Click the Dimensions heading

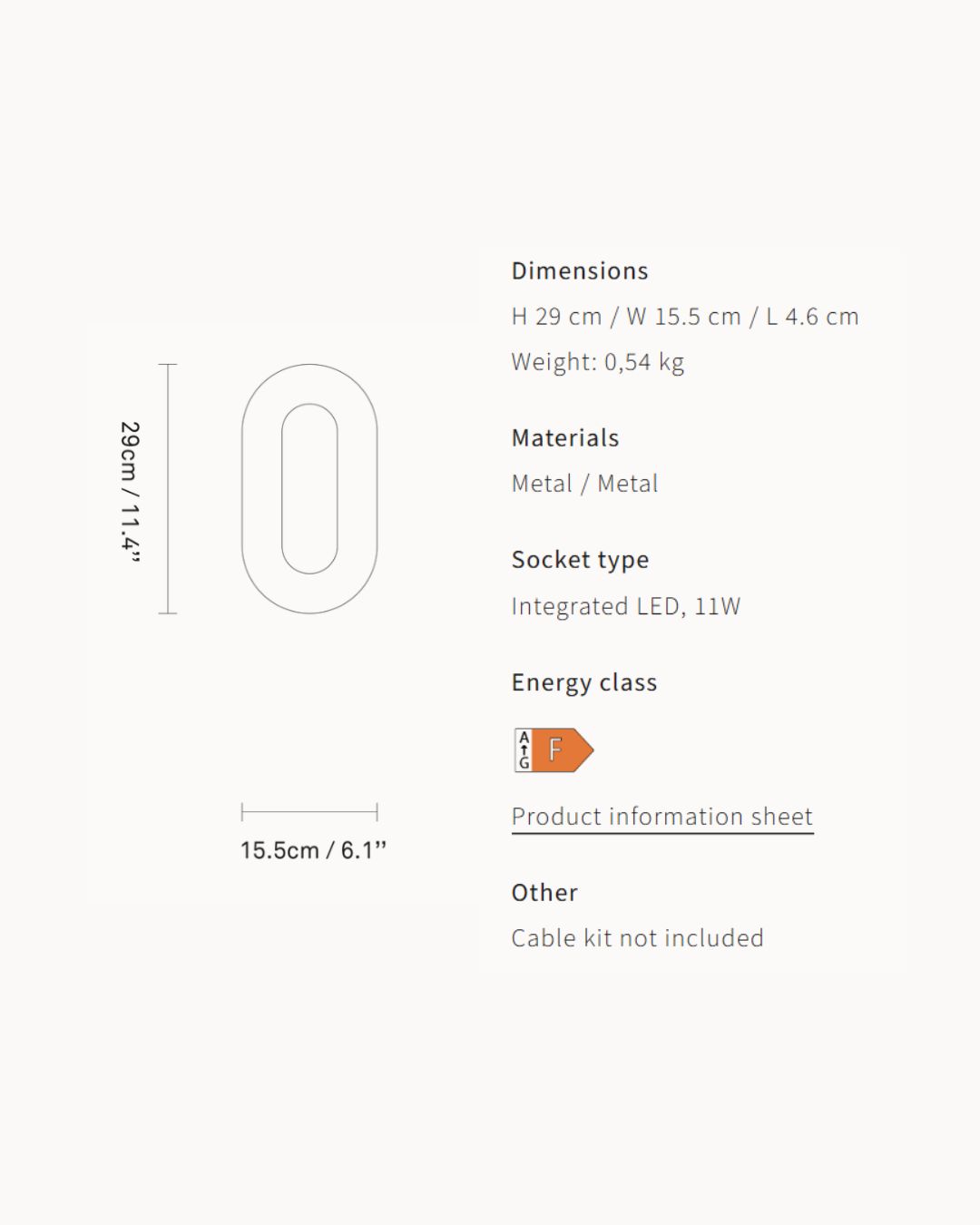click(x=580, y=271)
